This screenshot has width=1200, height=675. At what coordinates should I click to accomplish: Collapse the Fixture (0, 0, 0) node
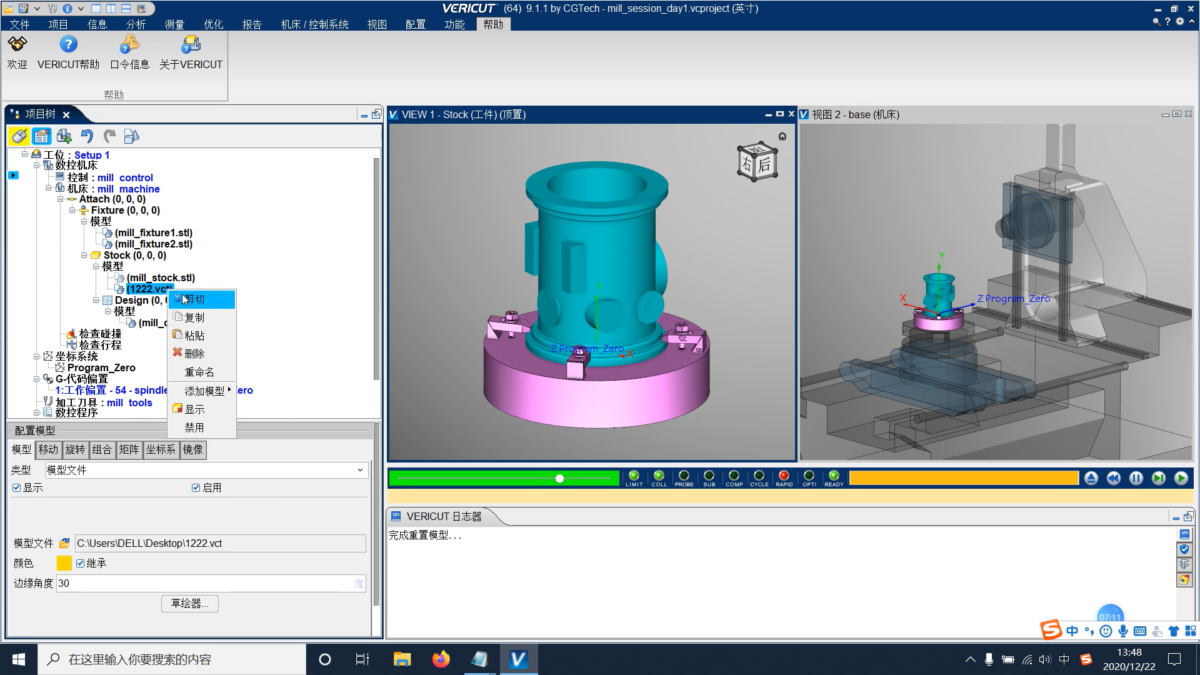(73, 211)
